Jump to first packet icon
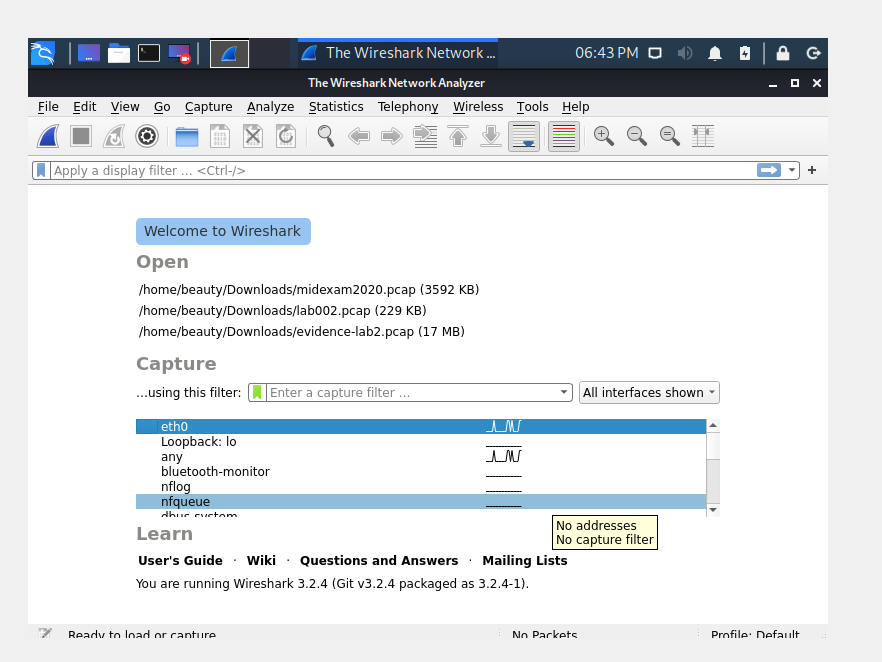This screenshot has width=882, height=662. click(x=458, y=137)
